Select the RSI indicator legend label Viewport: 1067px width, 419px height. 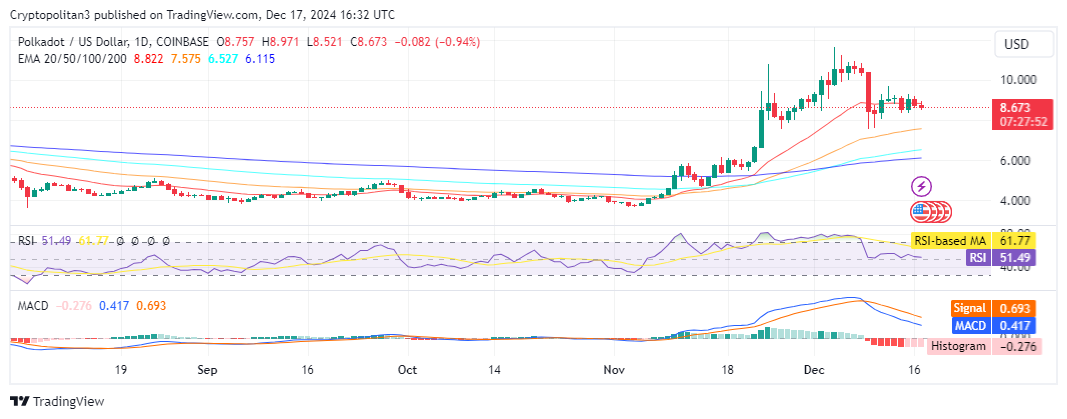[27, 241]
